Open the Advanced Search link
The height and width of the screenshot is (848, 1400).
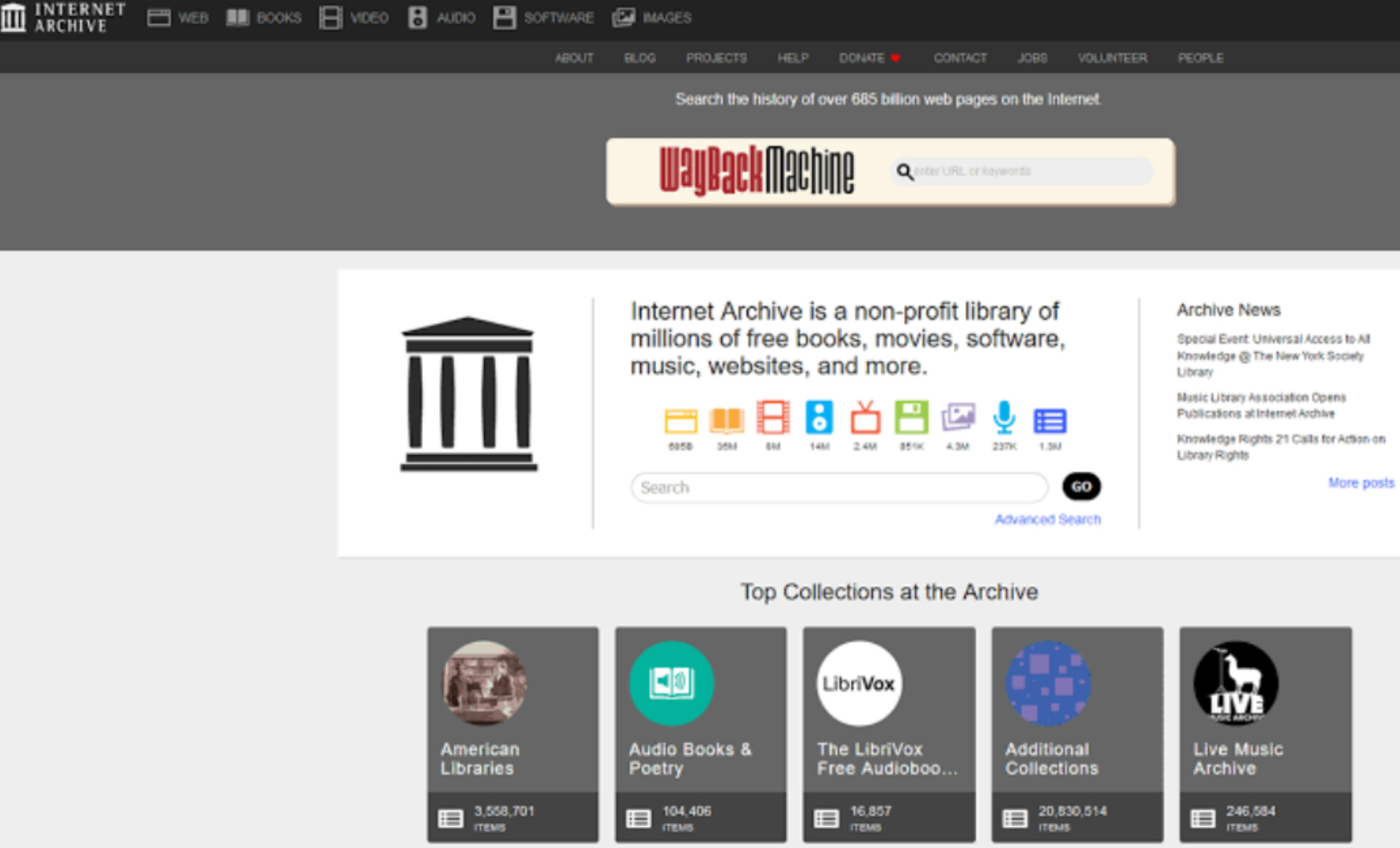(x=1047, y=519)
